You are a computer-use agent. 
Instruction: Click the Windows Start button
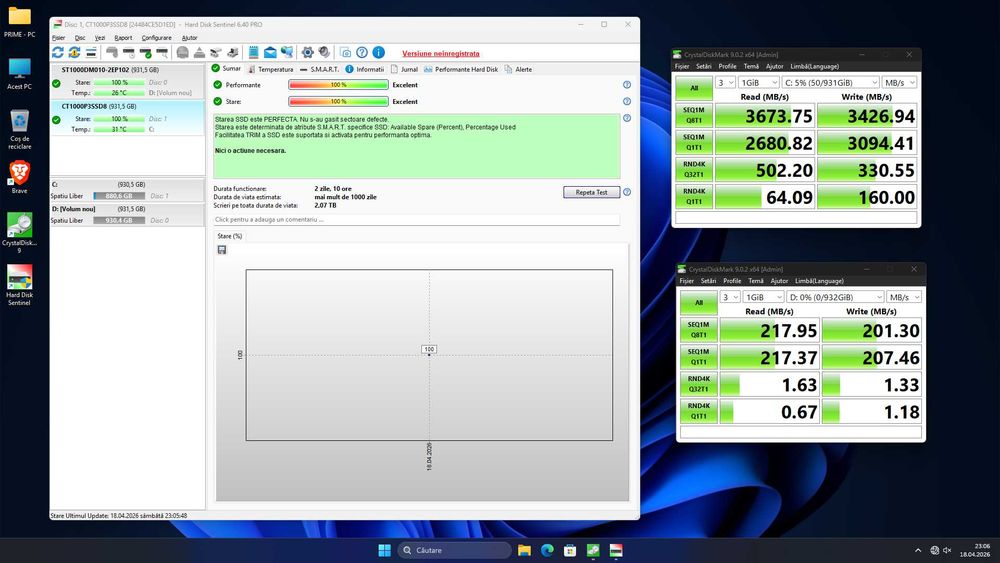385,550
